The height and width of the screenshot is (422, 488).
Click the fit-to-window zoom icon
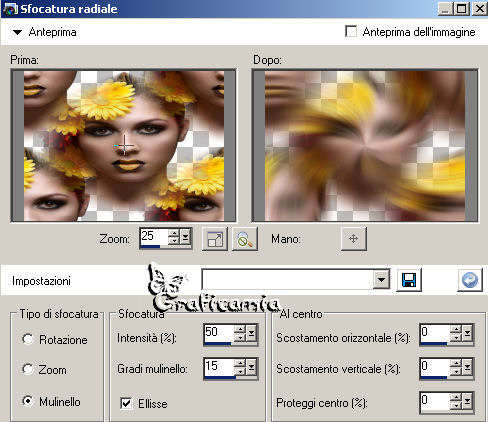pos(215,239)
